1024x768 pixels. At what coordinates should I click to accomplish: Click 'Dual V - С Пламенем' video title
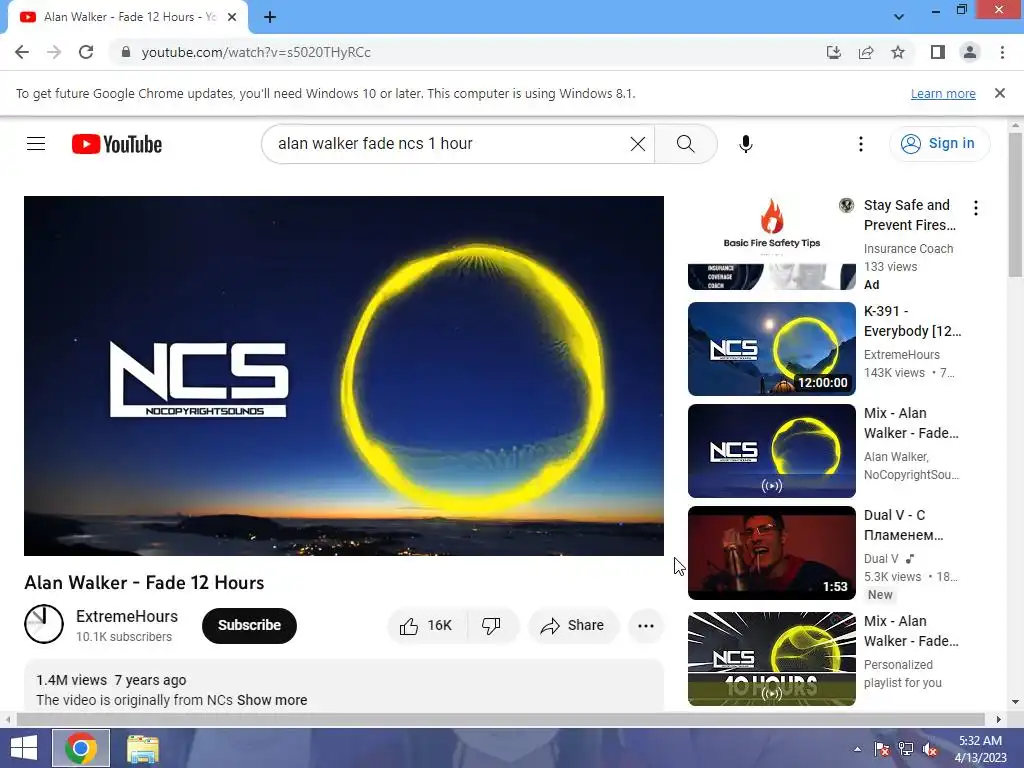pos(903,525)
